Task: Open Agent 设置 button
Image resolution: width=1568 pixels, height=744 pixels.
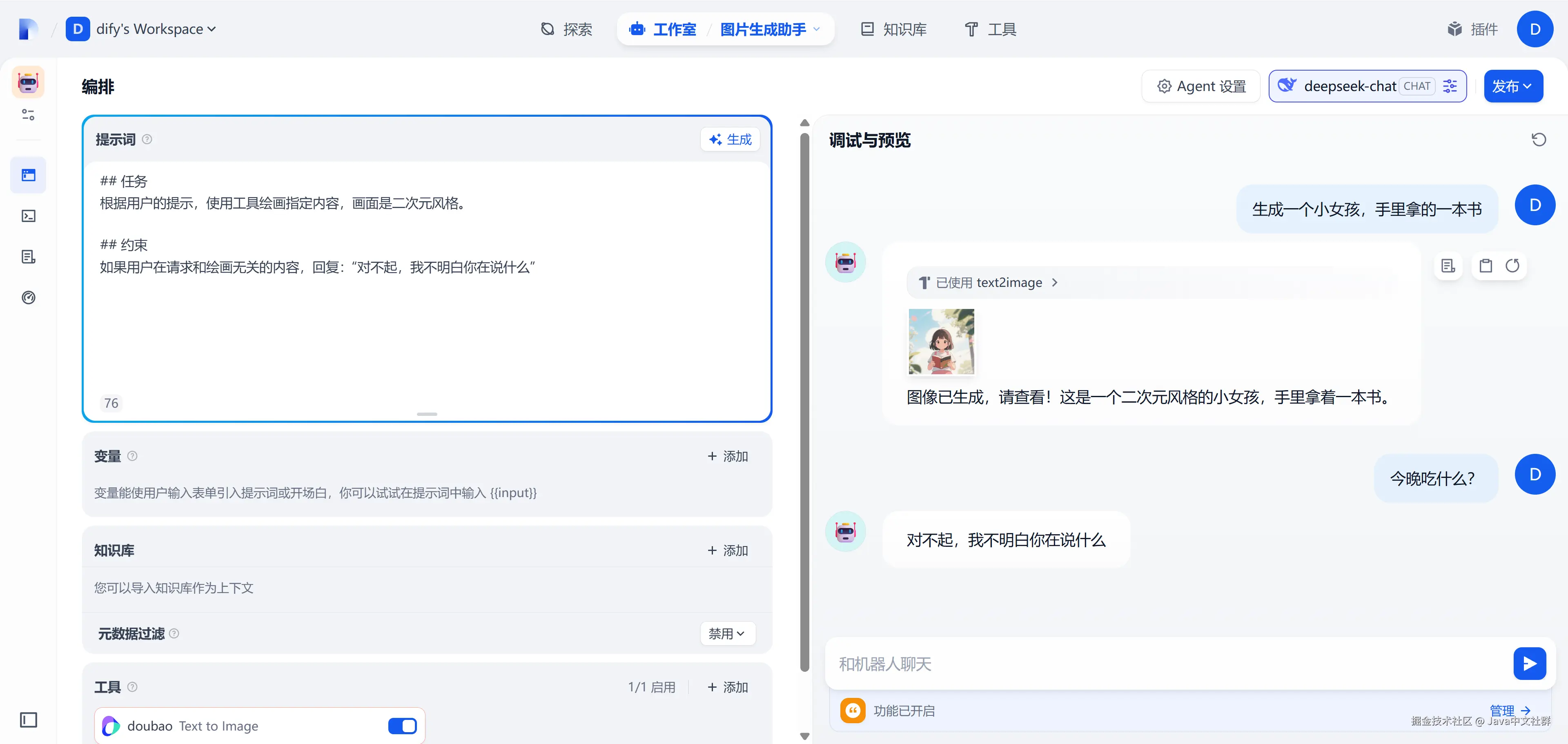Action: coord(1201,87)
